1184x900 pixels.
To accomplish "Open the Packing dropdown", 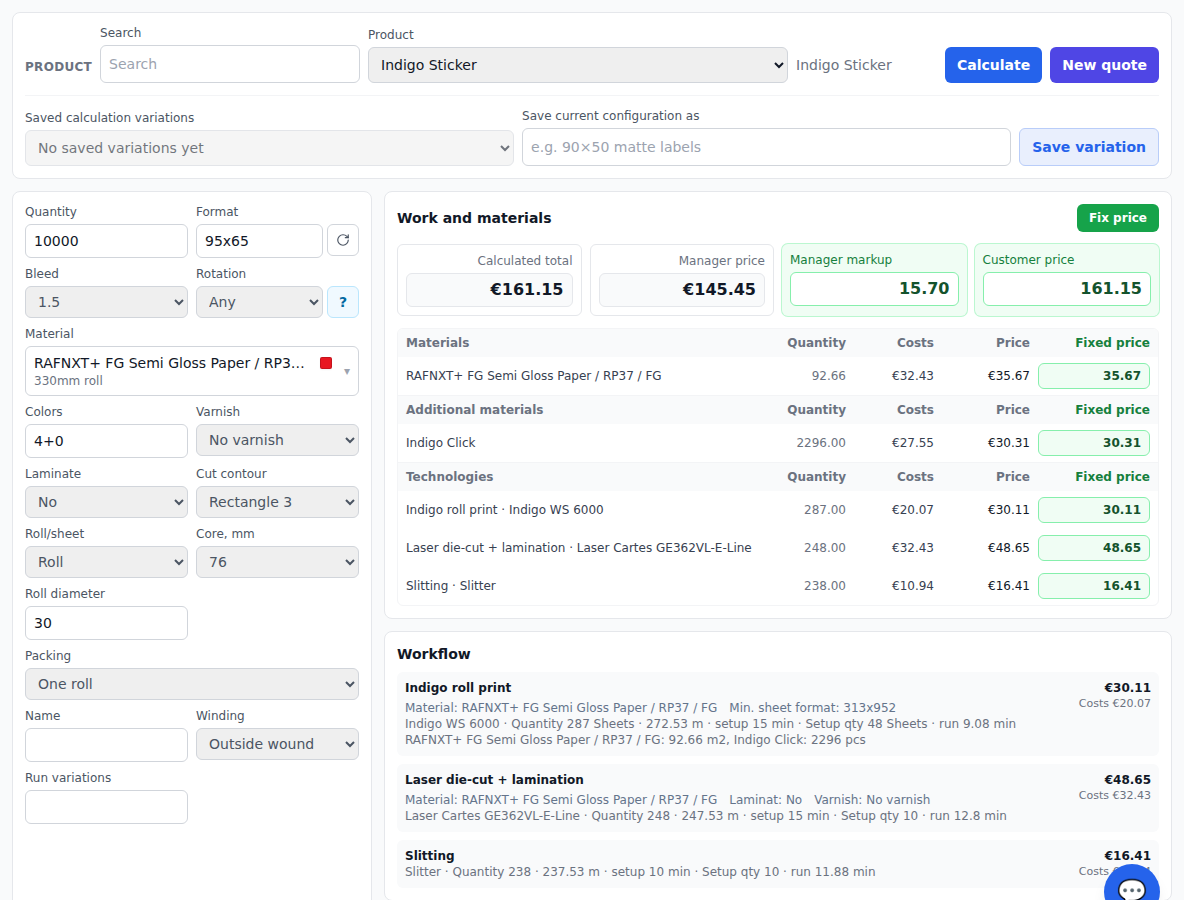I will (192, 684).
